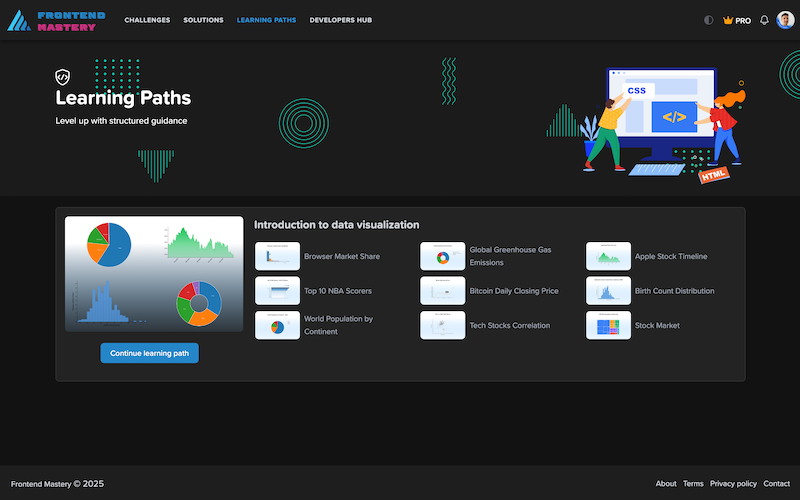The width and height of the screenshot is (800, 500).
Task: Go to the Solutions tab
Action: click(203, 20)
